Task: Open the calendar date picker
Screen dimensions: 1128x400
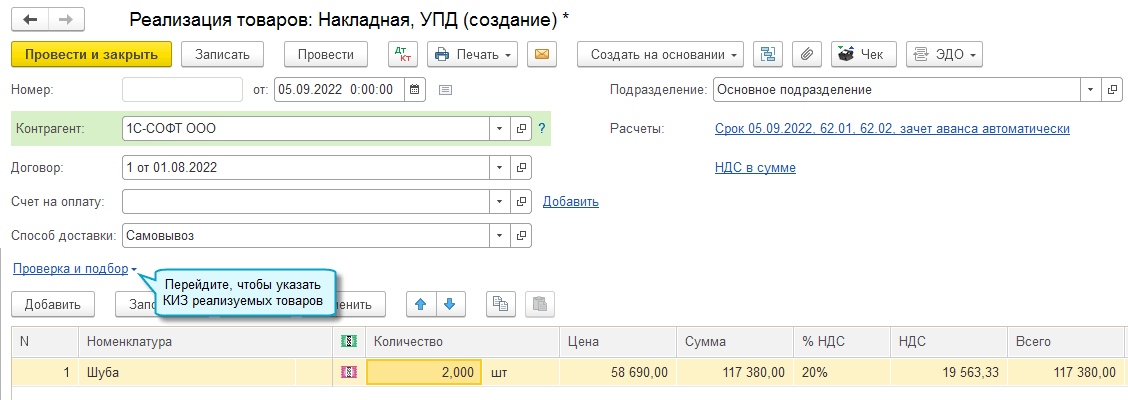Action: click(x=416, y=90)
